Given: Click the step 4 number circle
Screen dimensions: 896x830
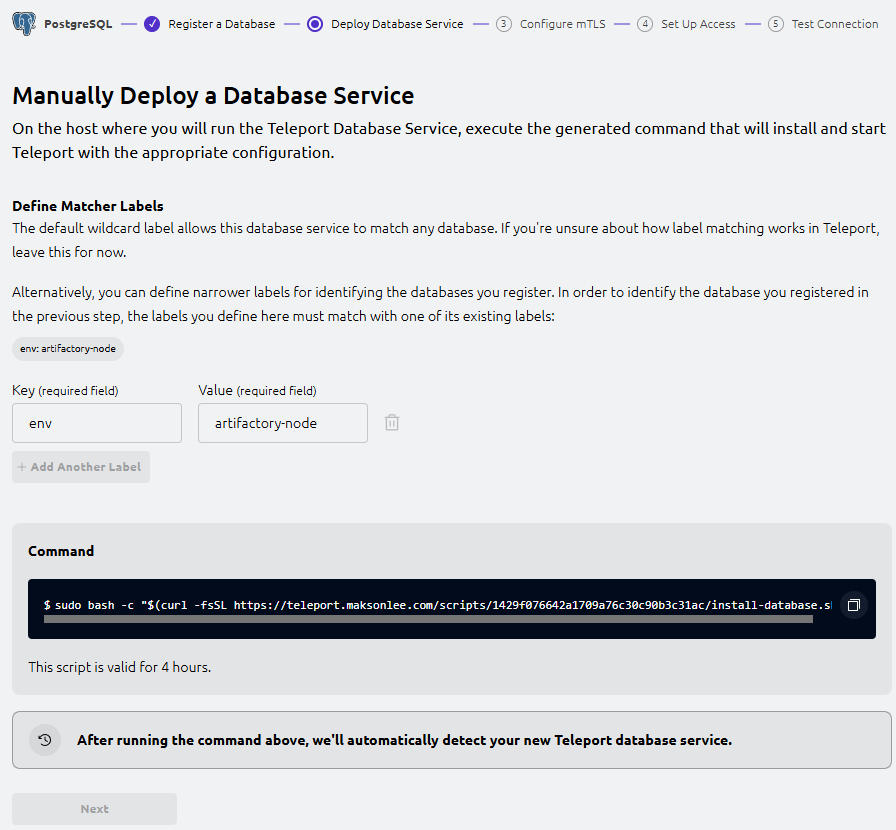Looking at the screenshot, I should [645, 24].
